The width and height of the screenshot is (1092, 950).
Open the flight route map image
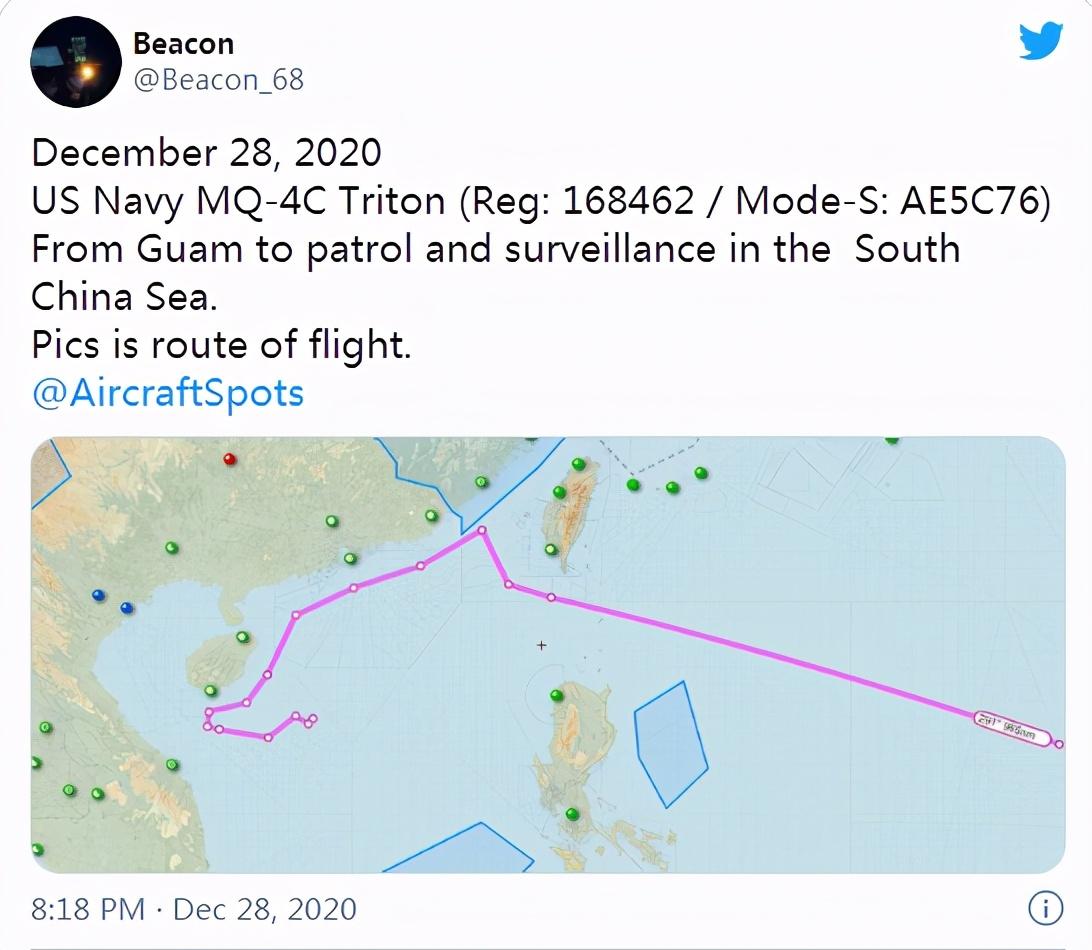(548, 655)
